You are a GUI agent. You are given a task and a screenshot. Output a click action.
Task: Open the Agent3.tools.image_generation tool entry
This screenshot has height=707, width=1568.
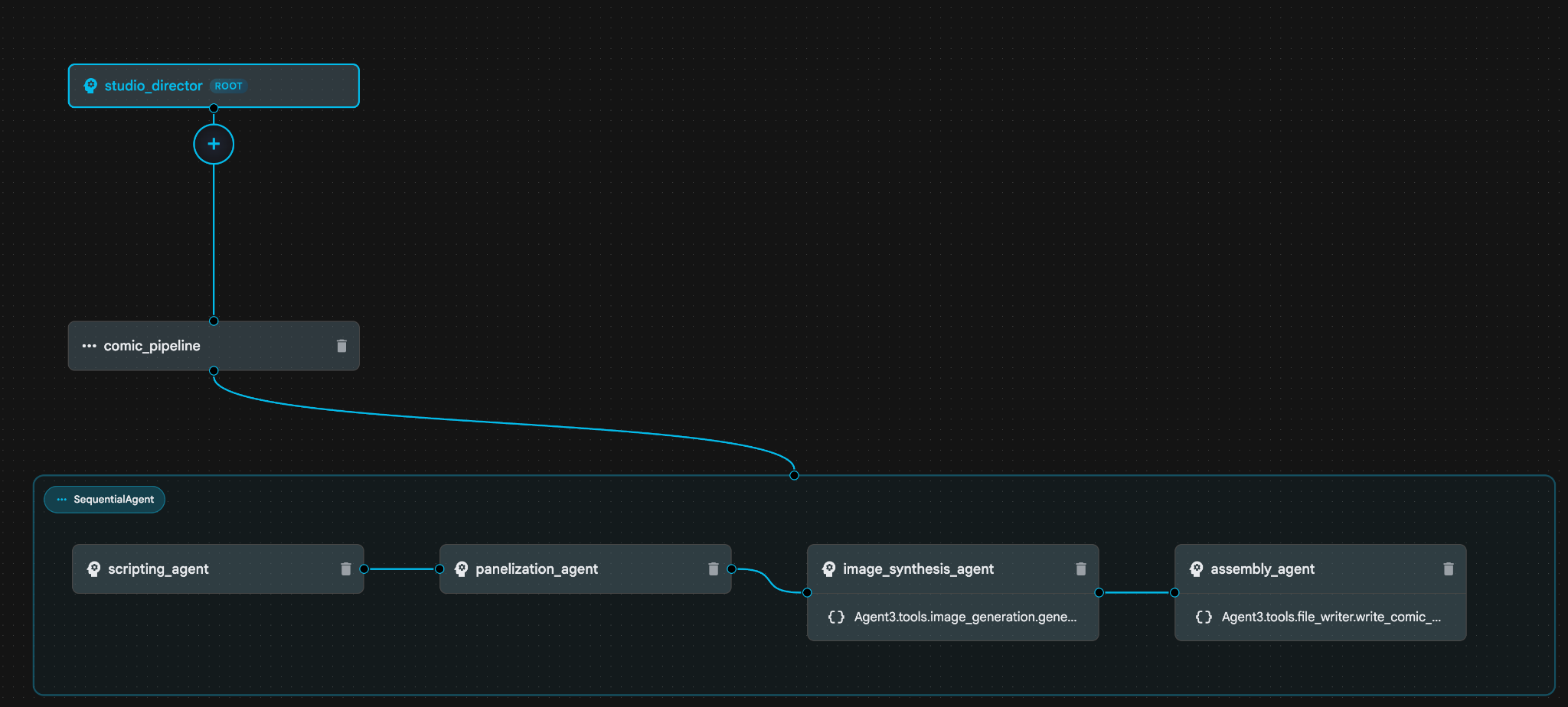(965, 617)
